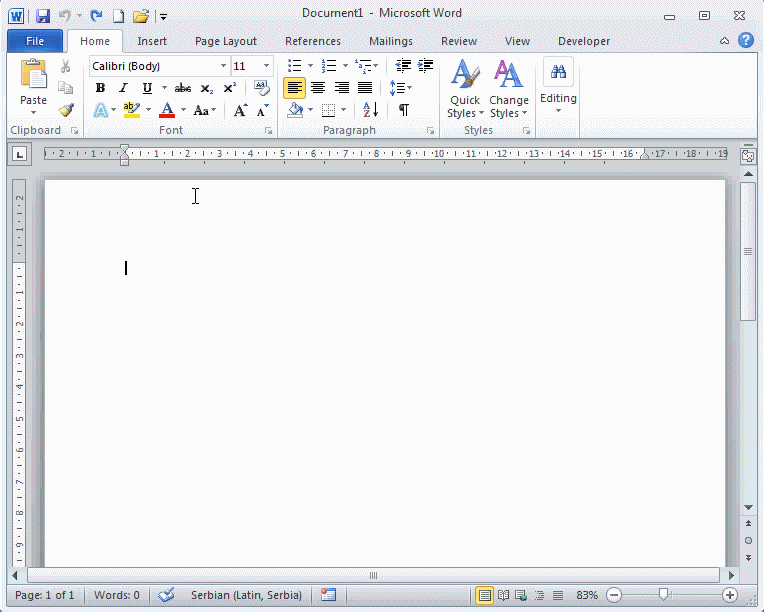This screenshot has width=764, height=612.
Task: Click Serbian (Latin, Serbia) language button
Action: 246,595
